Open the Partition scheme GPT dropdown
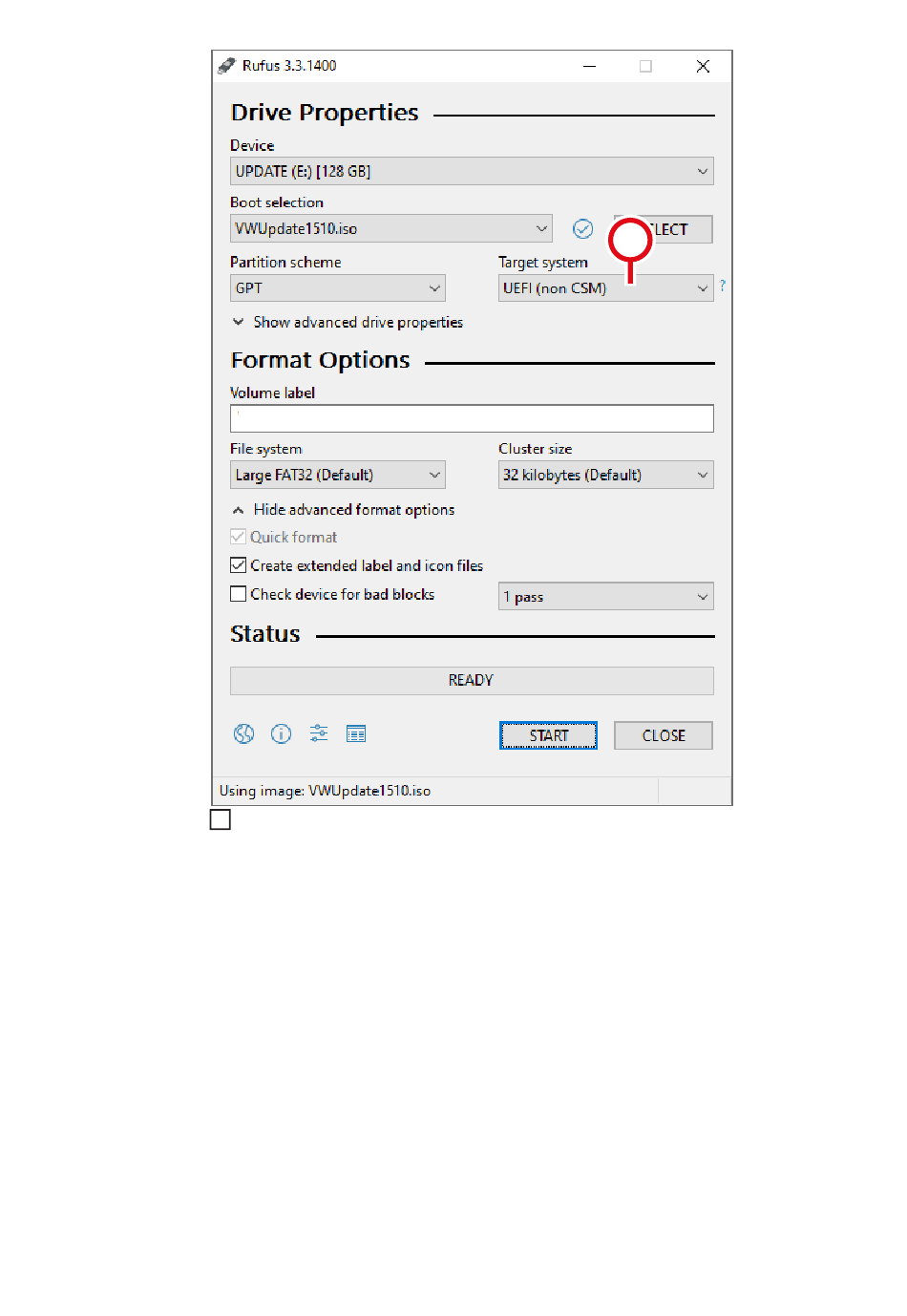Image resolution: width=907 pixels, height=1316 pixels. tap(338, 287)
